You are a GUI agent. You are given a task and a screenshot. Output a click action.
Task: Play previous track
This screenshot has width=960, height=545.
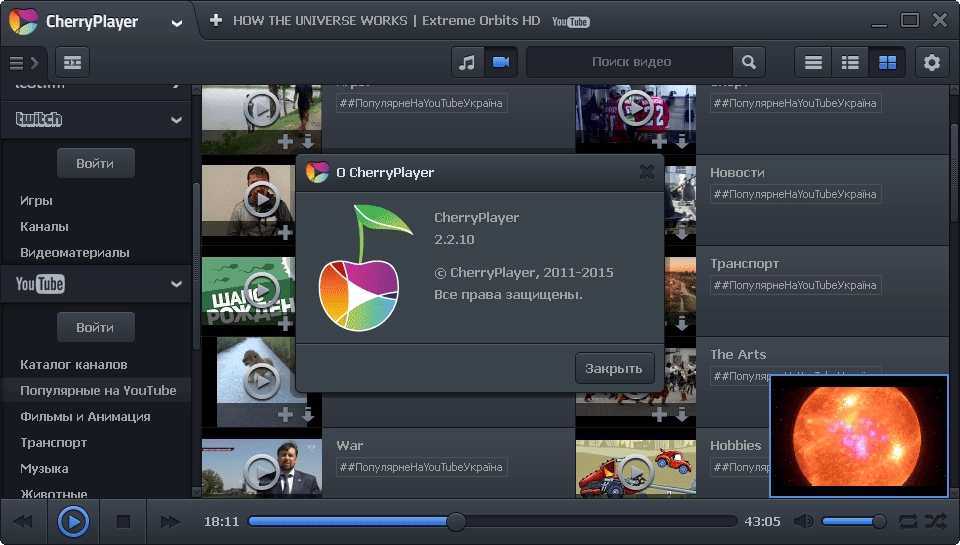(23, 522)
